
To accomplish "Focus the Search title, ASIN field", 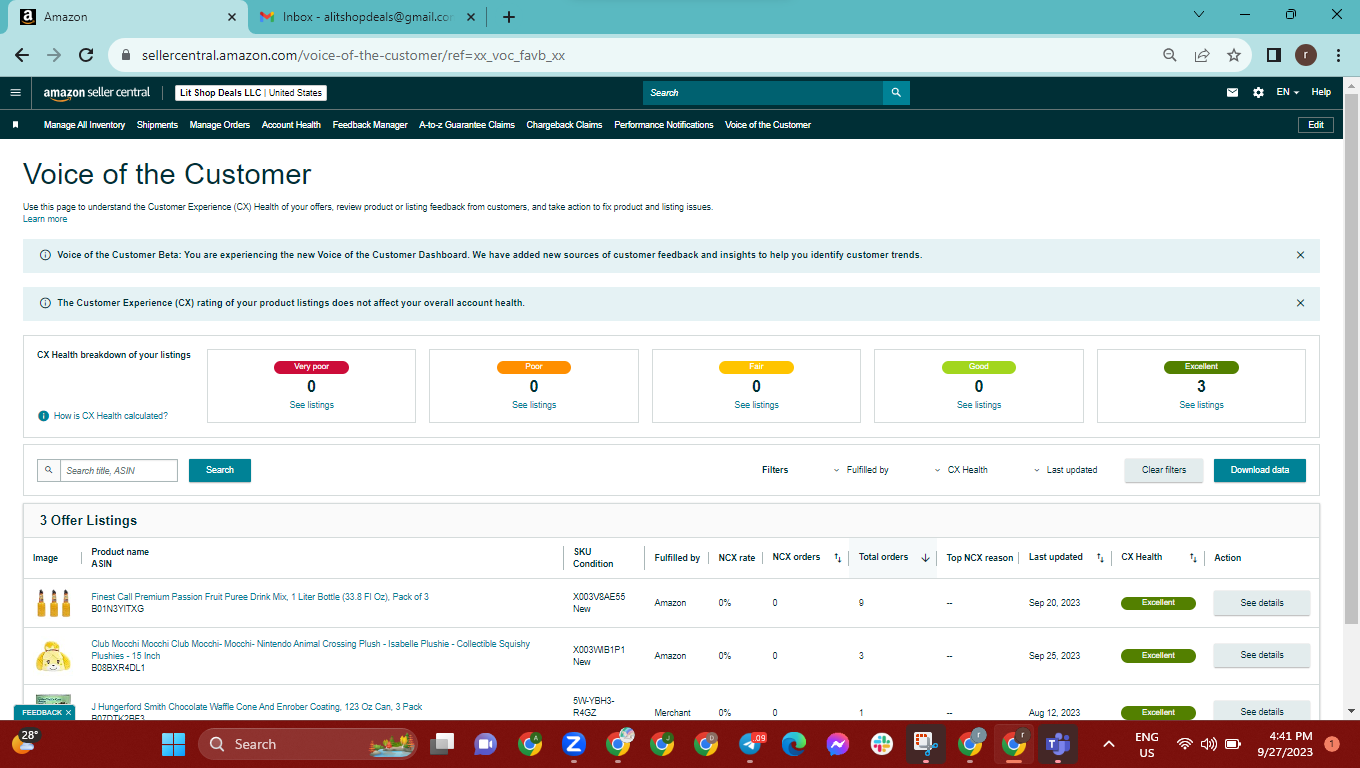I will (x=118, y=470).
